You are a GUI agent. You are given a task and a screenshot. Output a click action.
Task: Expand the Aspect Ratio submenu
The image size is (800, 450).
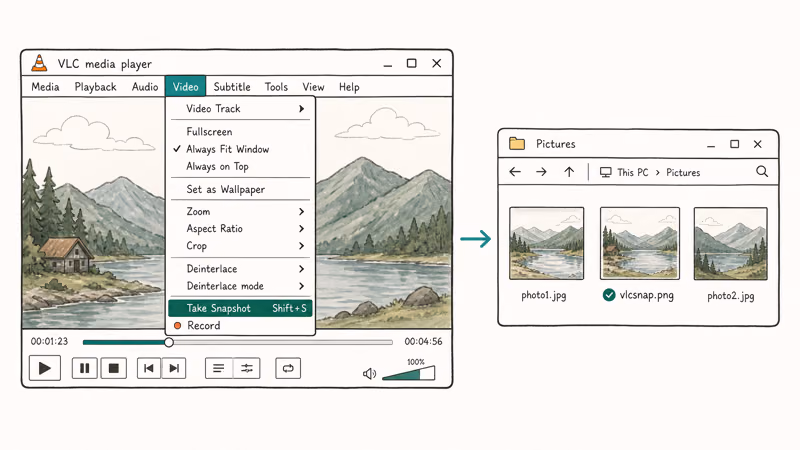tap(240, 229)
